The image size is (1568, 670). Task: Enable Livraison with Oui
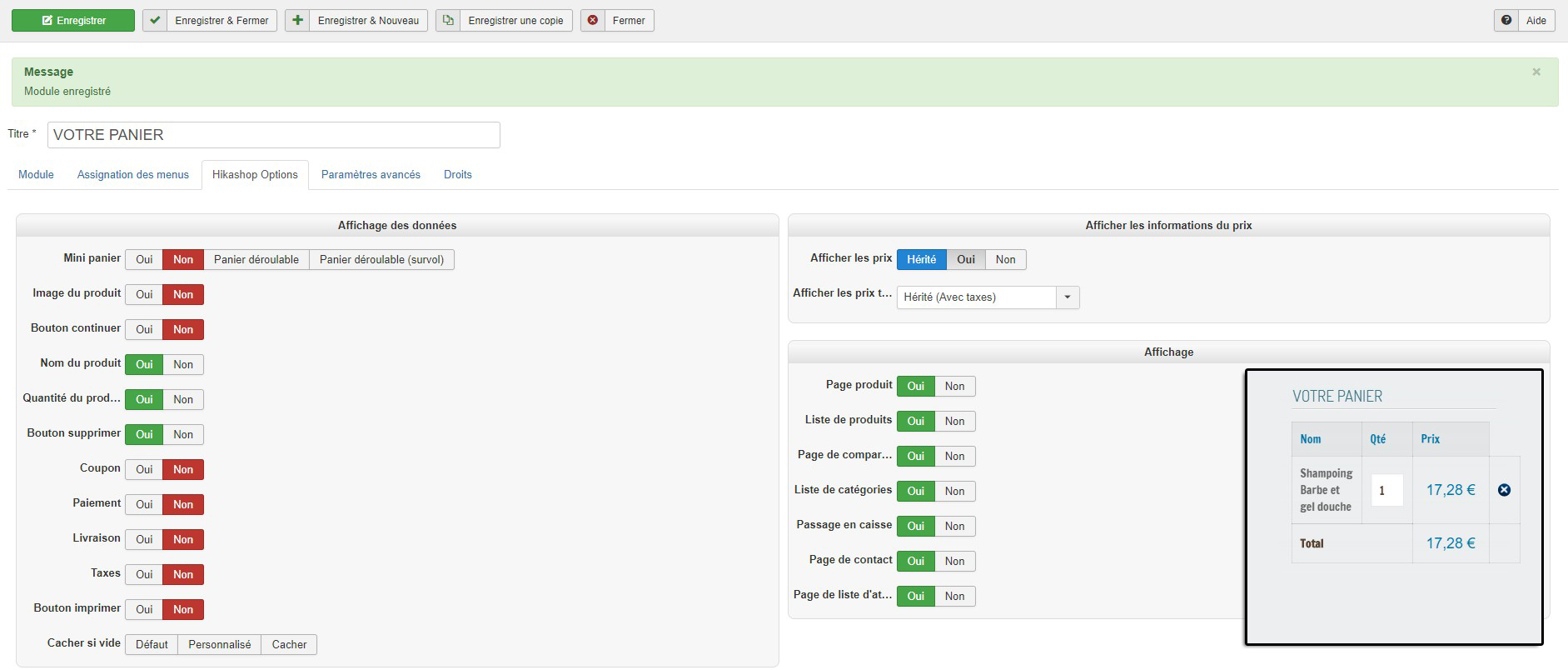[x=144, y=540]
